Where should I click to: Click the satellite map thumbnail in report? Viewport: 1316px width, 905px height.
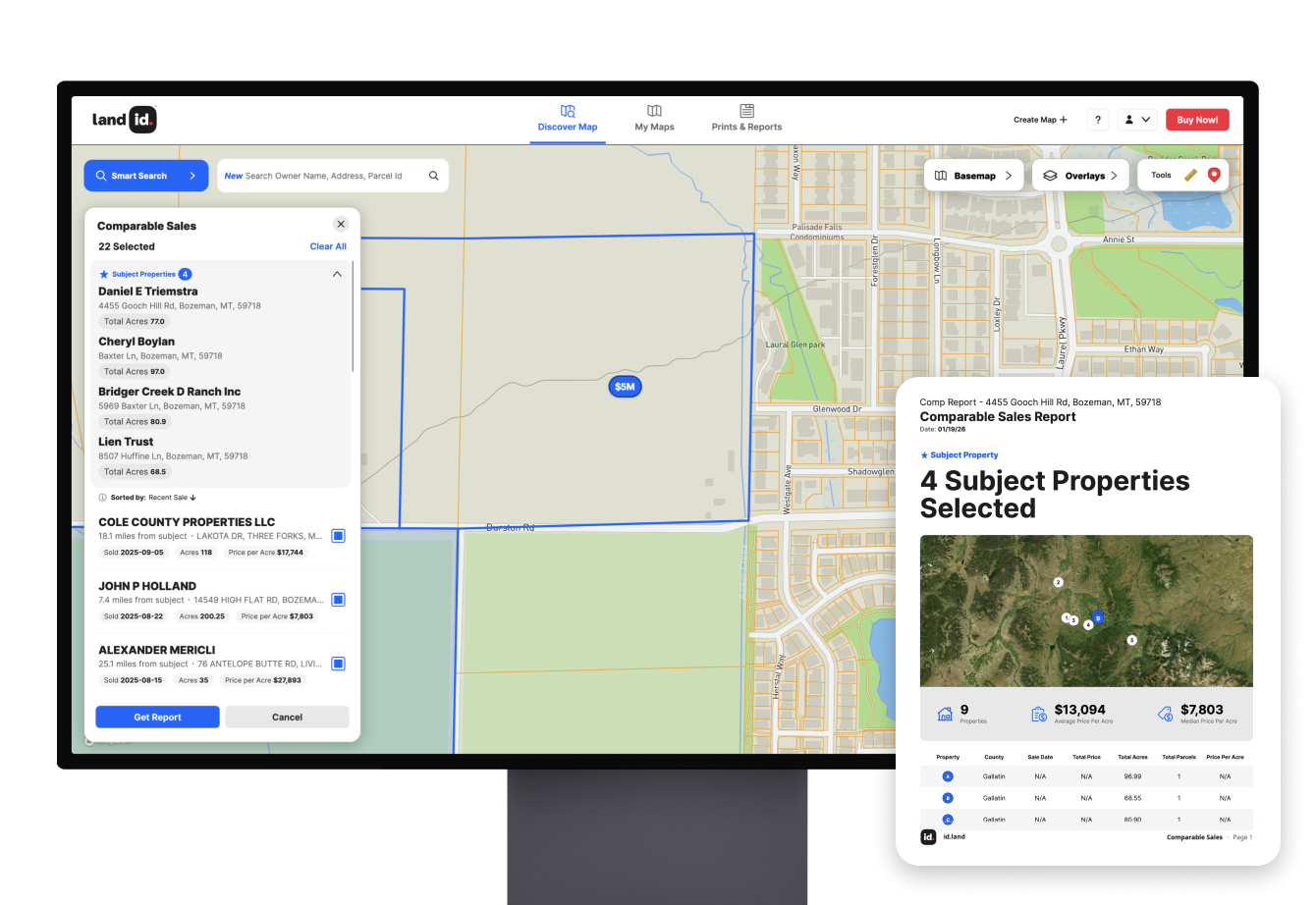1086,611
